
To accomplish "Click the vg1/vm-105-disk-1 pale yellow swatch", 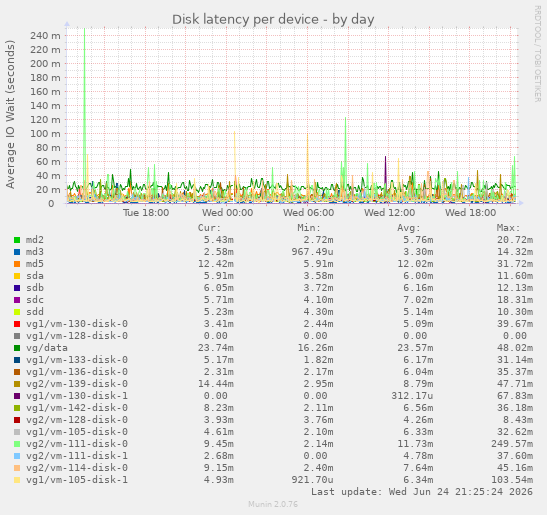I will tap(17, 480).
